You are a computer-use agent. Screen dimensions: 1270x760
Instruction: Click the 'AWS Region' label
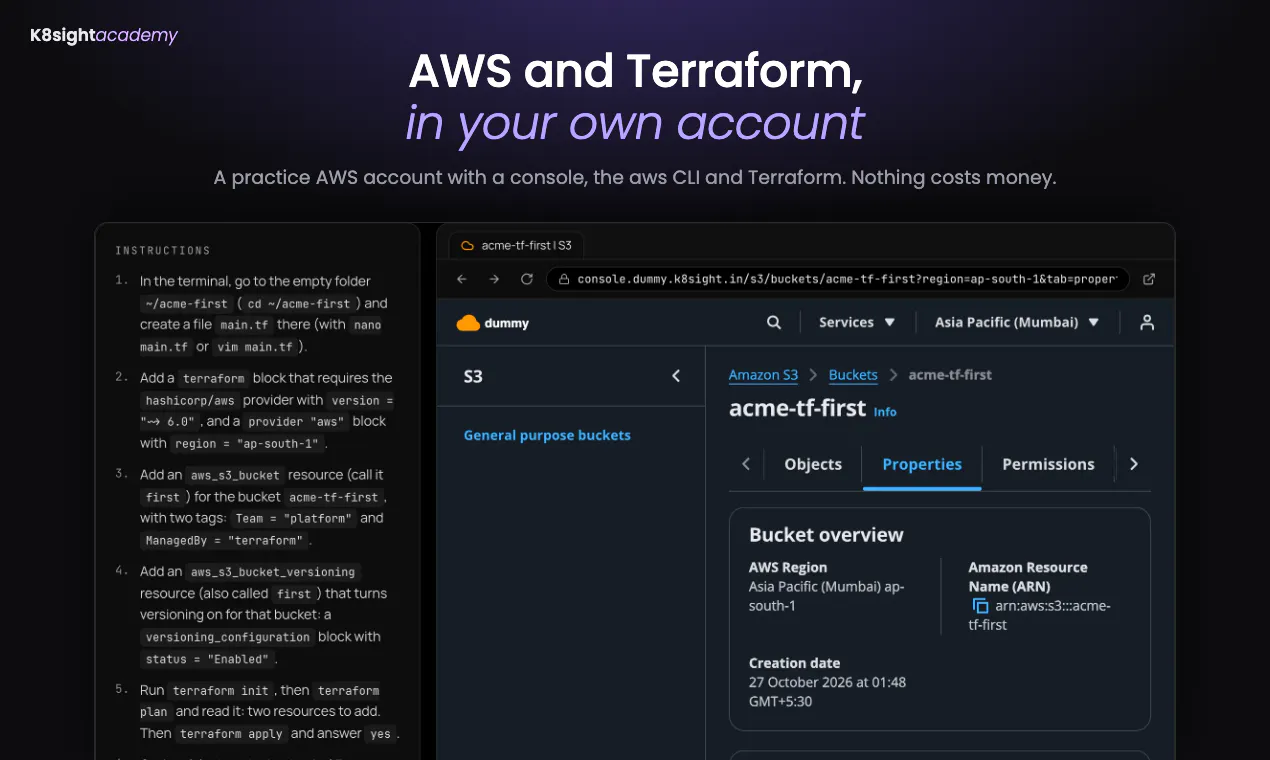[788, 568]
